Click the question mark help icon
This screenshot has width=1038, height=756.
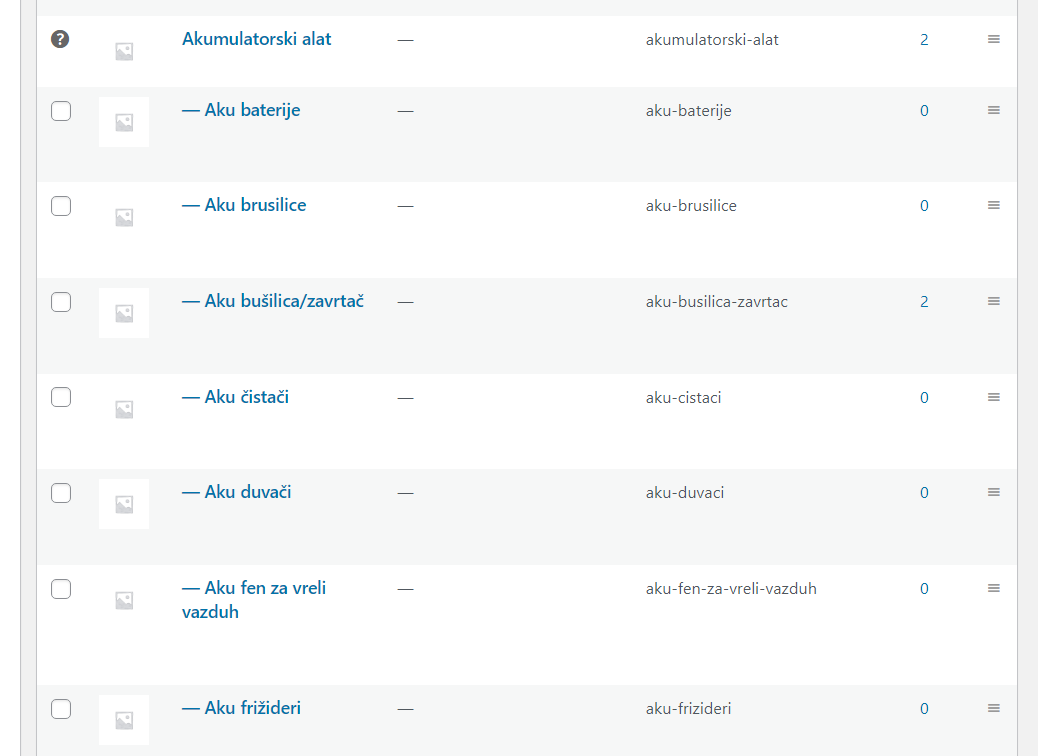pyautogui.click(x=60, y=39)
